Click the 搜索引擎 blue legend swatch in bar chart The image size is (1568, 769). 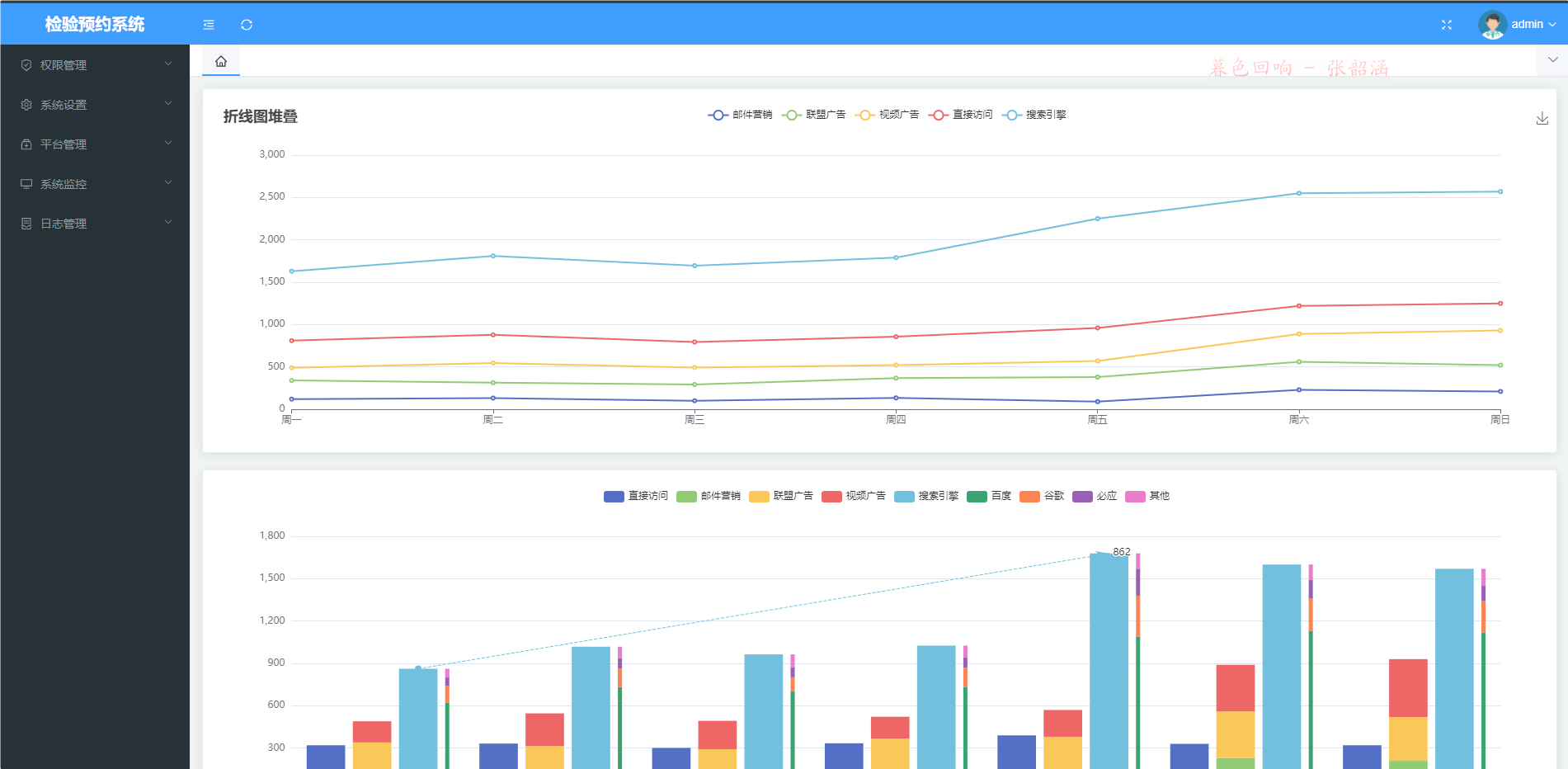pos(904,497)
